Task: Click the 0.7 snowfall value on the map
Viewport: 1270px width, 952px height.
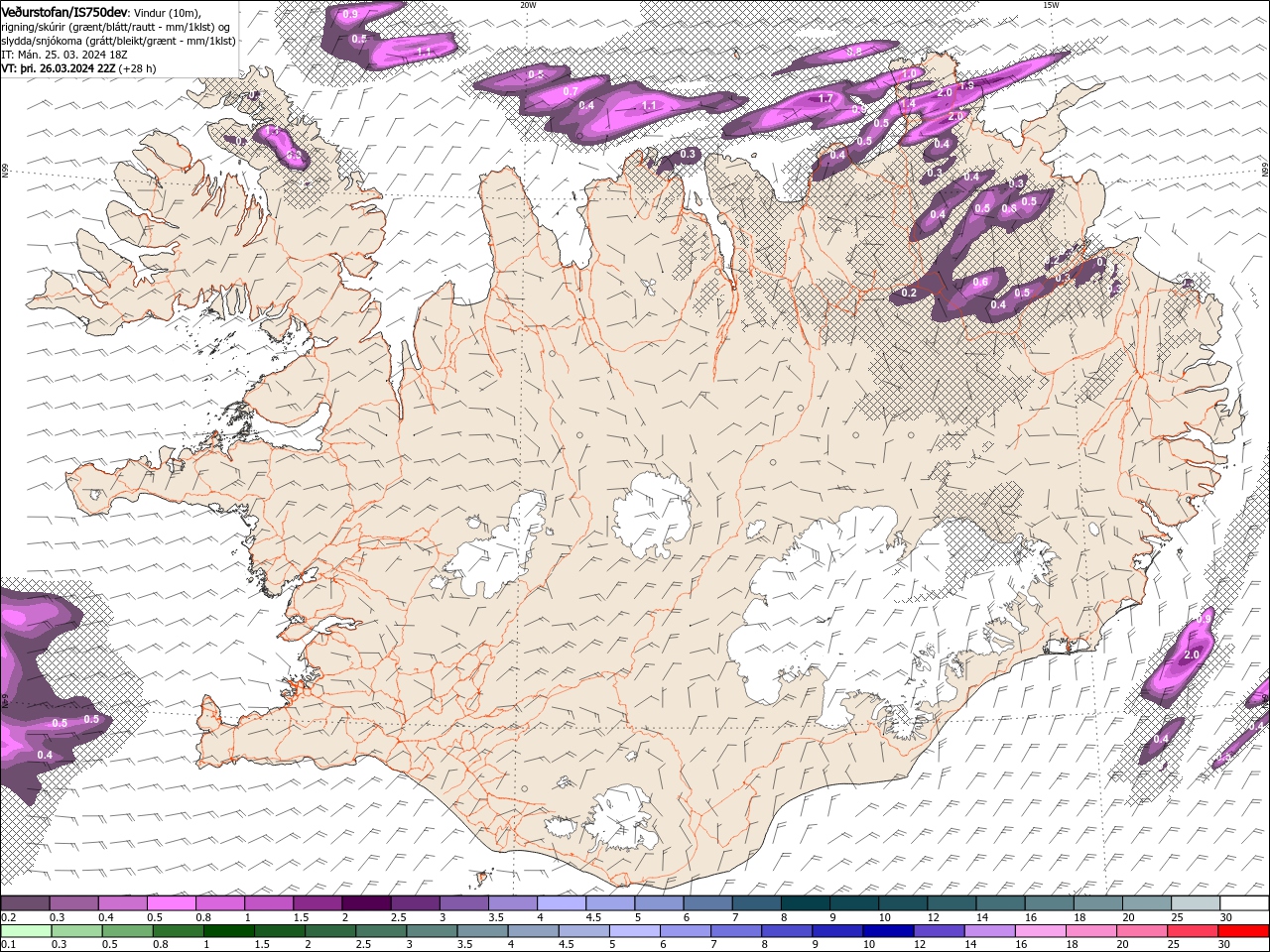Action: coord(571,91)
